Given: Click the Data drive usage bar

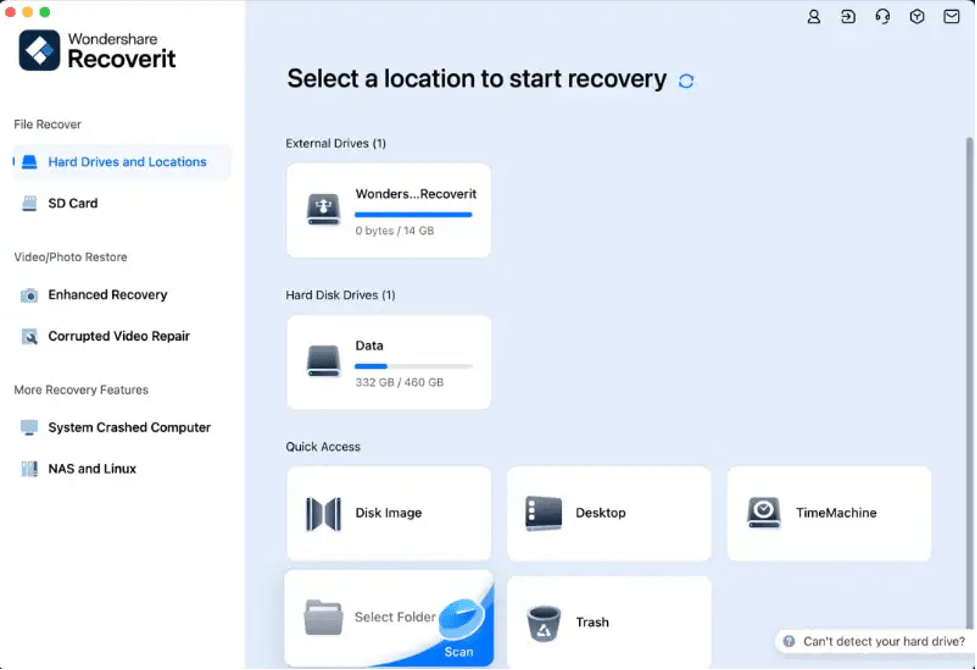Looking at the screenshot, I should (x=414, y=366).
